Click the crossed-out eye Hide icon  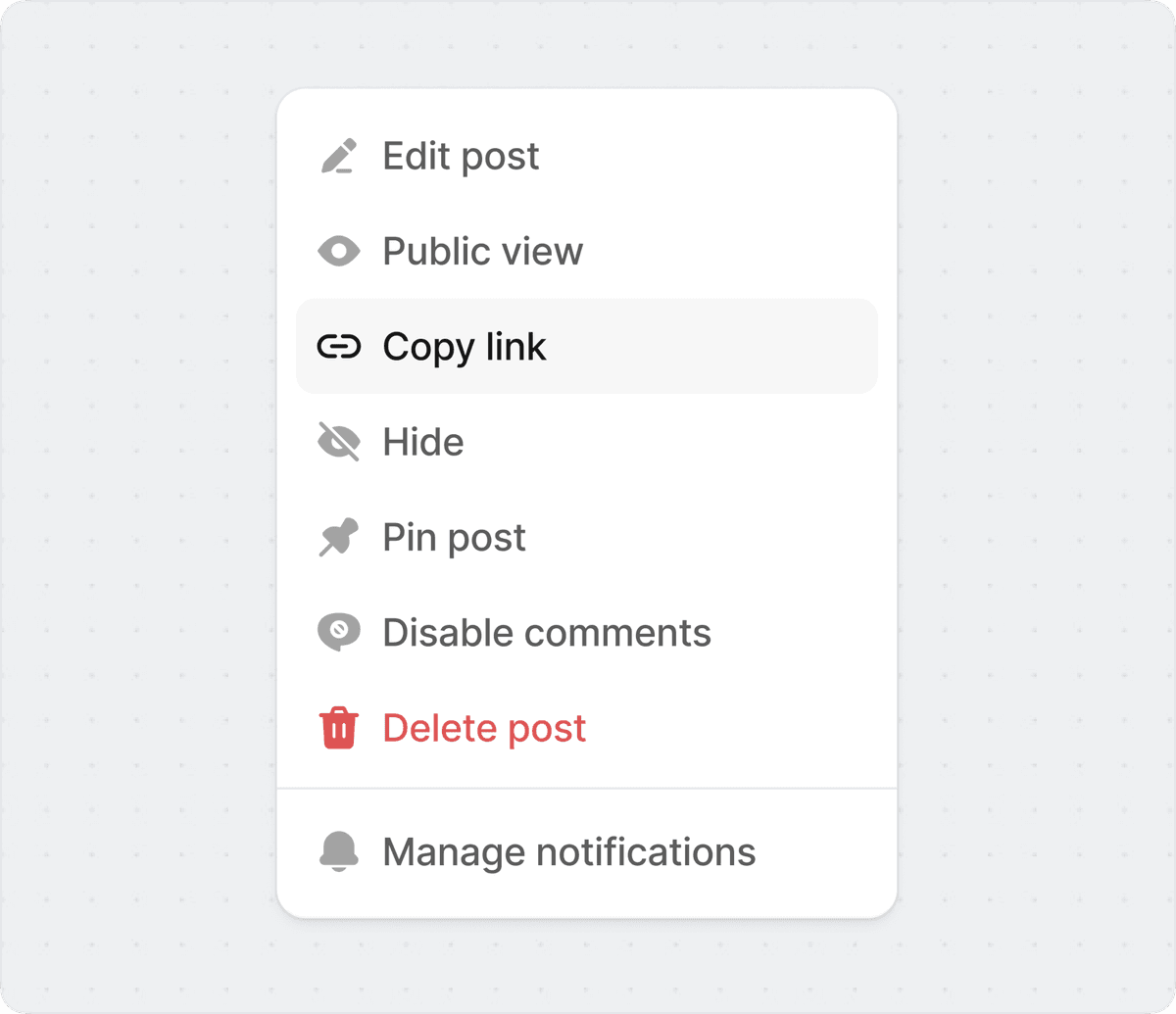(x=339, y=442)
